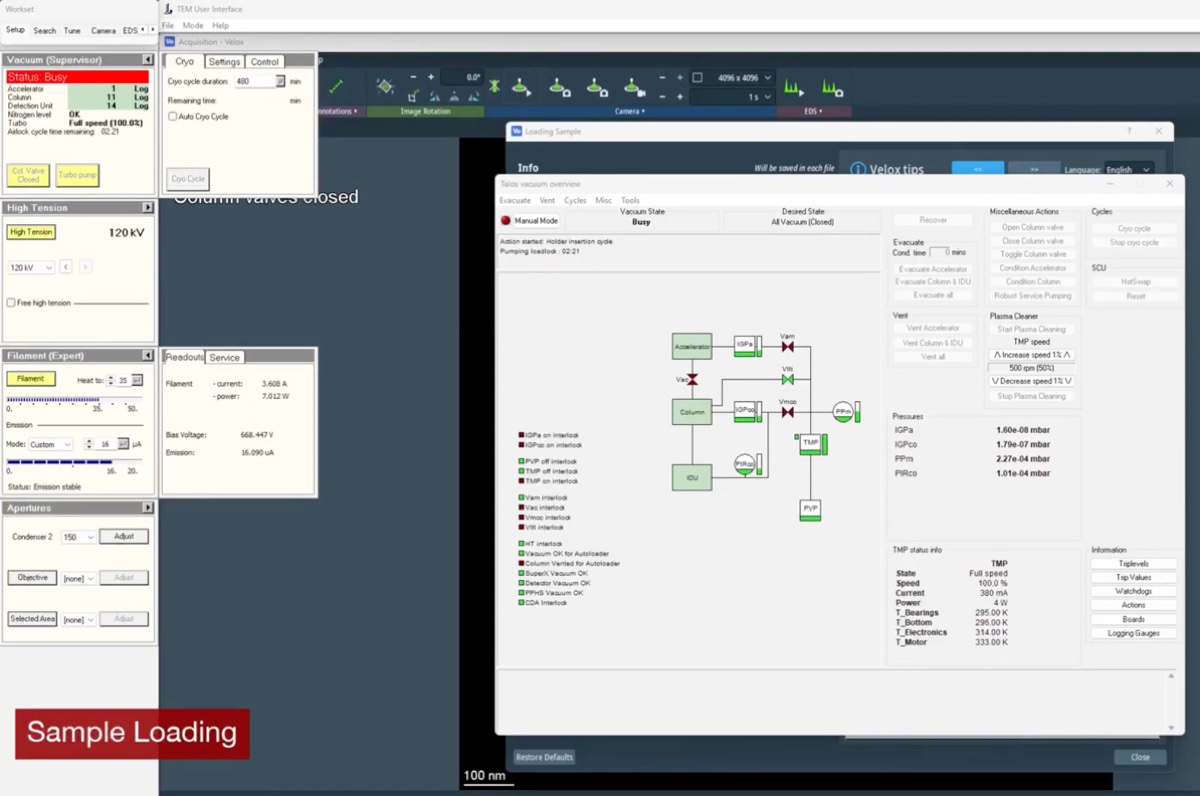Select the Column block in vacuum diagram
Screen dimensions: 1200x796
(x=692, y=412)
